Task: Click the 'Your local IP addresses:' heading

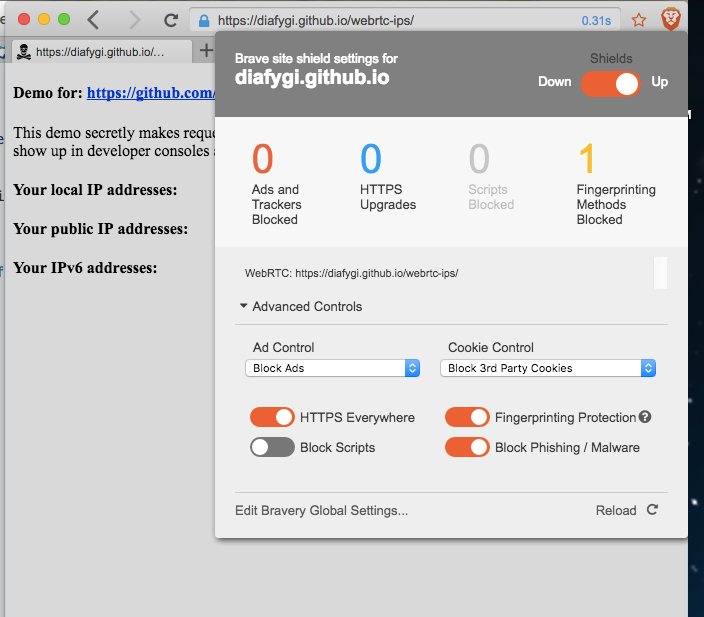Action: click(x=95, y=190)
